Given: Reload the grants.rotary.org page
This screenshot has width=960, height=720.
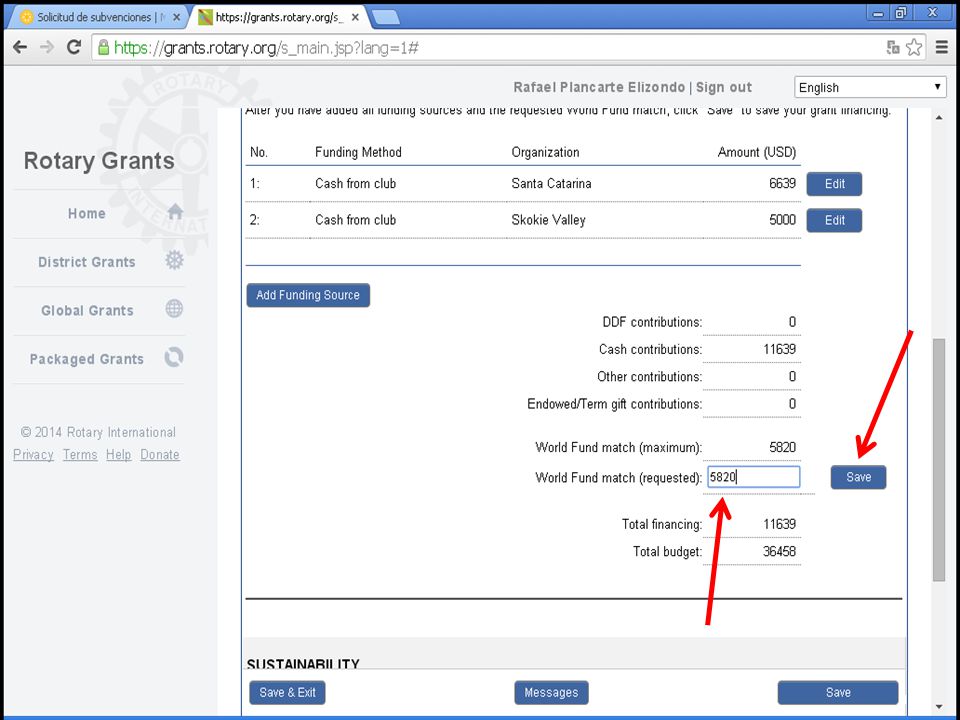Looking at the screenshot, I should [74, 47].
